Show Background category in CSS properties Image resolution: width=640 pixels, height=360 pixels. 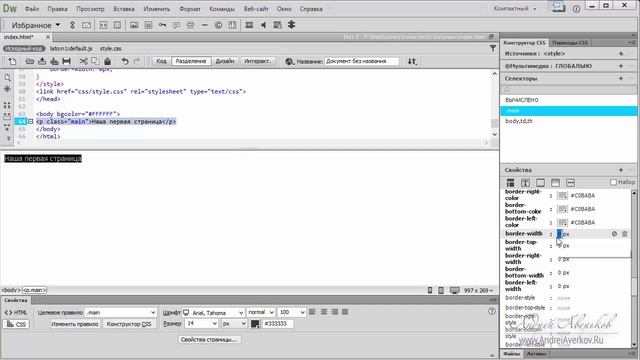(x=555, y=182)
